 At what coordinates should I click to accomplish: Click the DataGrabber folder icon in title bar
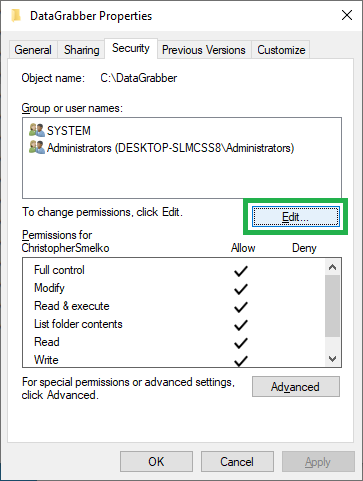coord(16,15)
